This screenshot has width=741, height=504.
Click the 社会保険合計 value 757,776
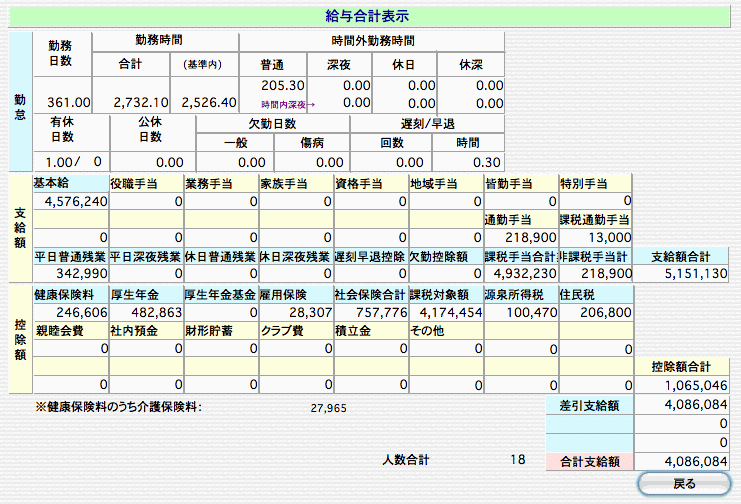[370, 312]
